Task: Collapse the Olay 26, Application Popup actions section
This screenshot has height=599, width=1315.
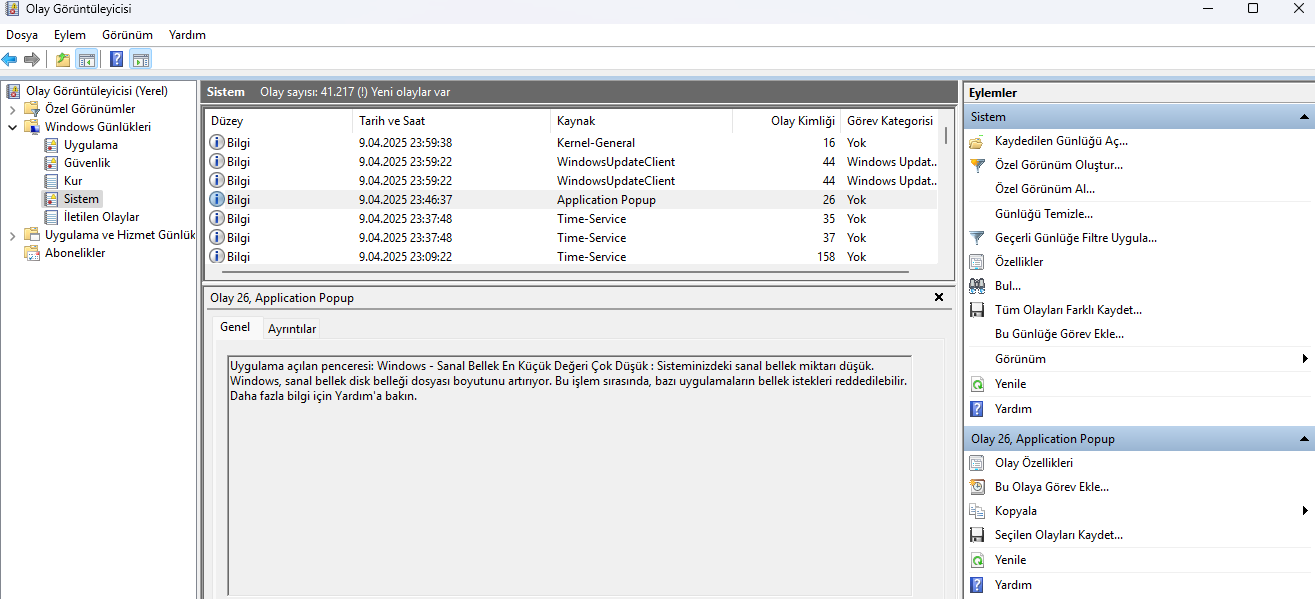Action: tap(1304, 439)
